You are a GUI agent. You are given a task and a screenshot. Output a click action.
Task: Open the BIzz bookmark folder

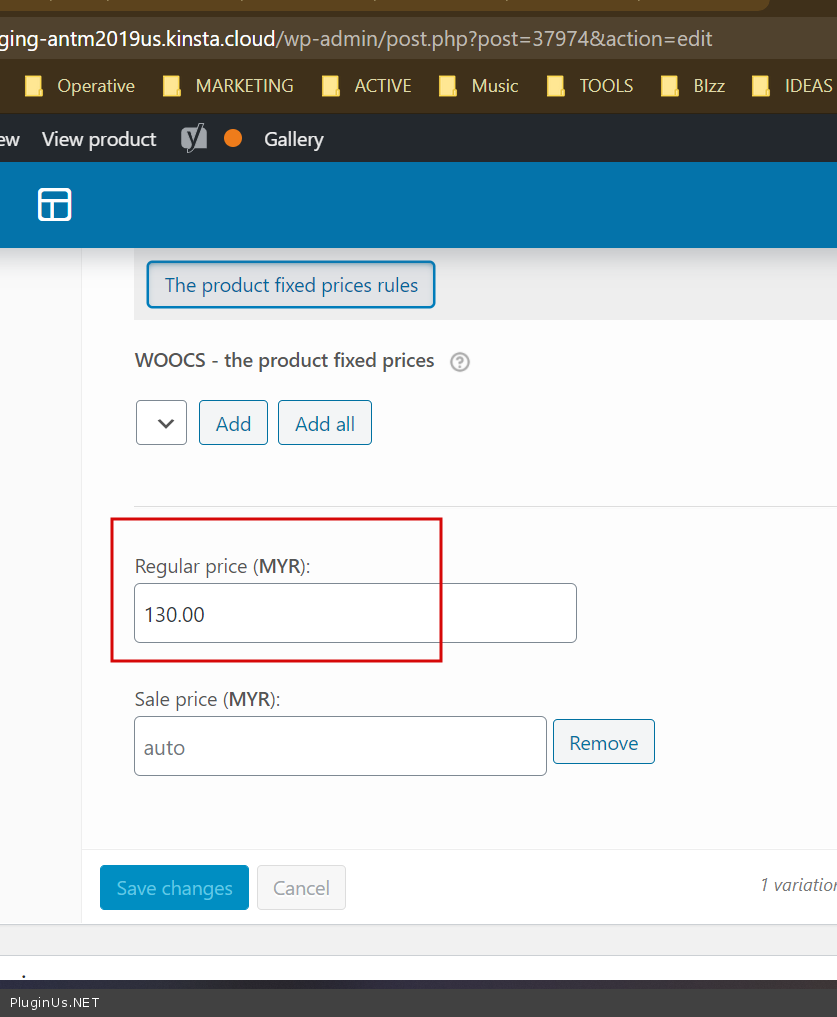pos(693,86)
